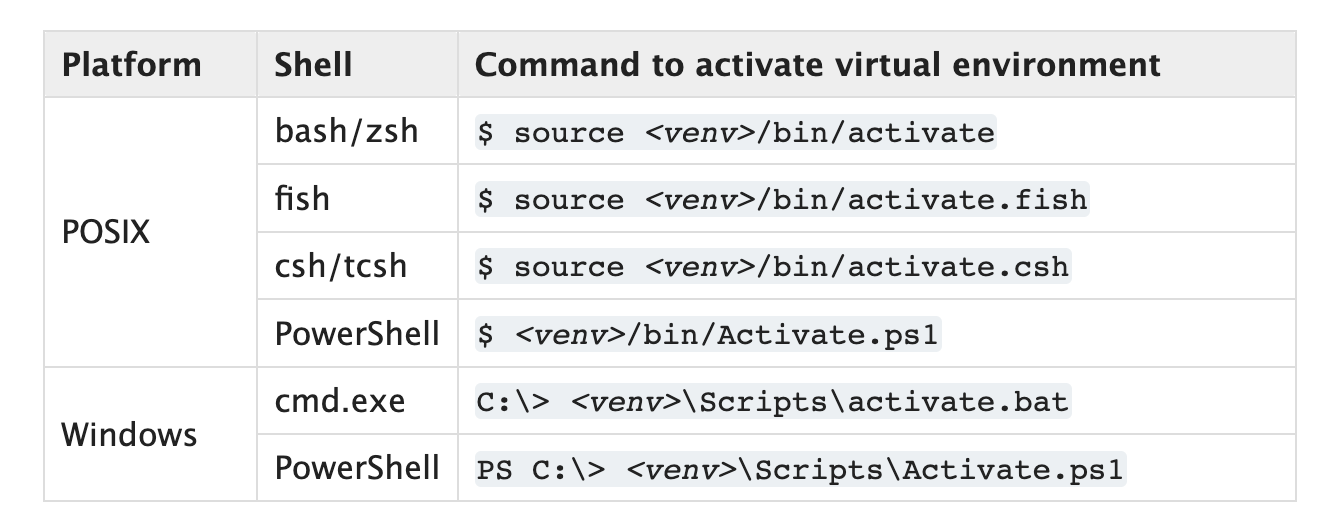1338x524 pixels.
Task: Click the bash/zsh shell cell
Action: 346,131
